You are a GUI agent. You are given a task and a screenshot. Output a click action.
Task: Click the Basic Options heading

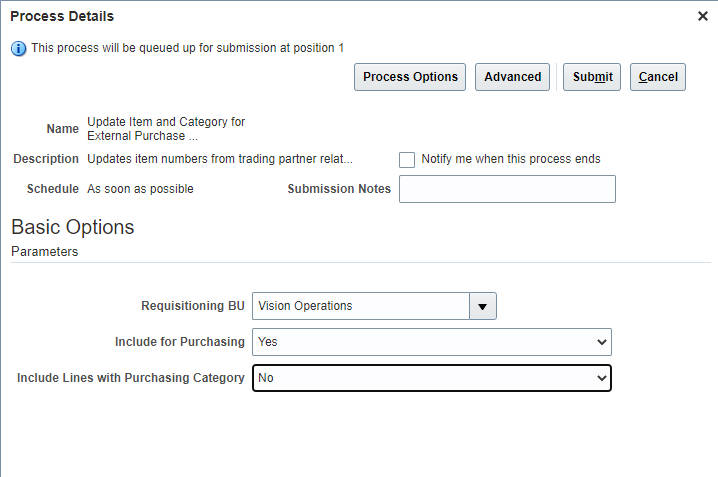[x=72, y=227]
